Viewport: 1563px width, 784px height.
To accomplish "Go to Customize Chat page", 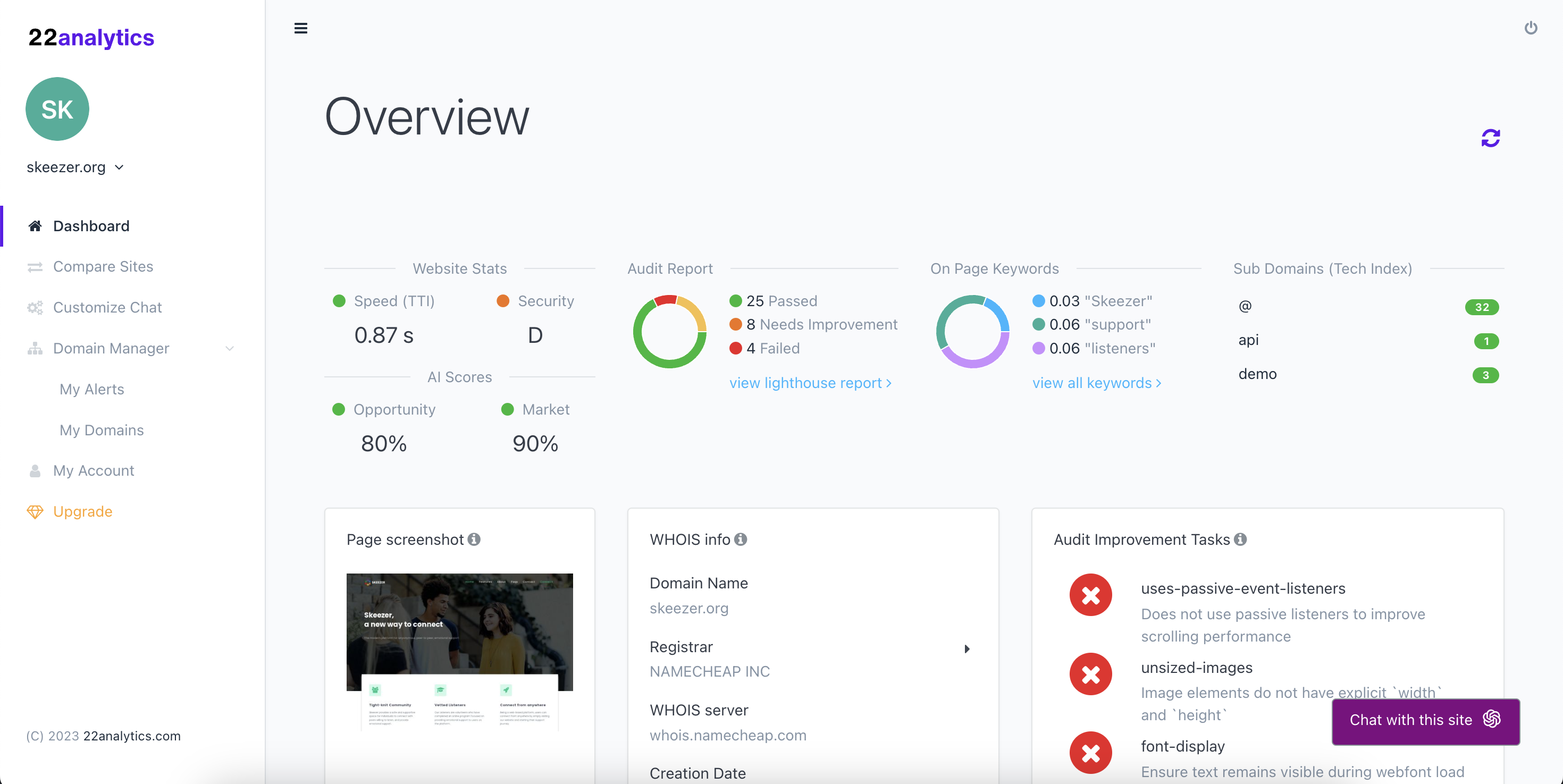I will click(x=107, y=307).
